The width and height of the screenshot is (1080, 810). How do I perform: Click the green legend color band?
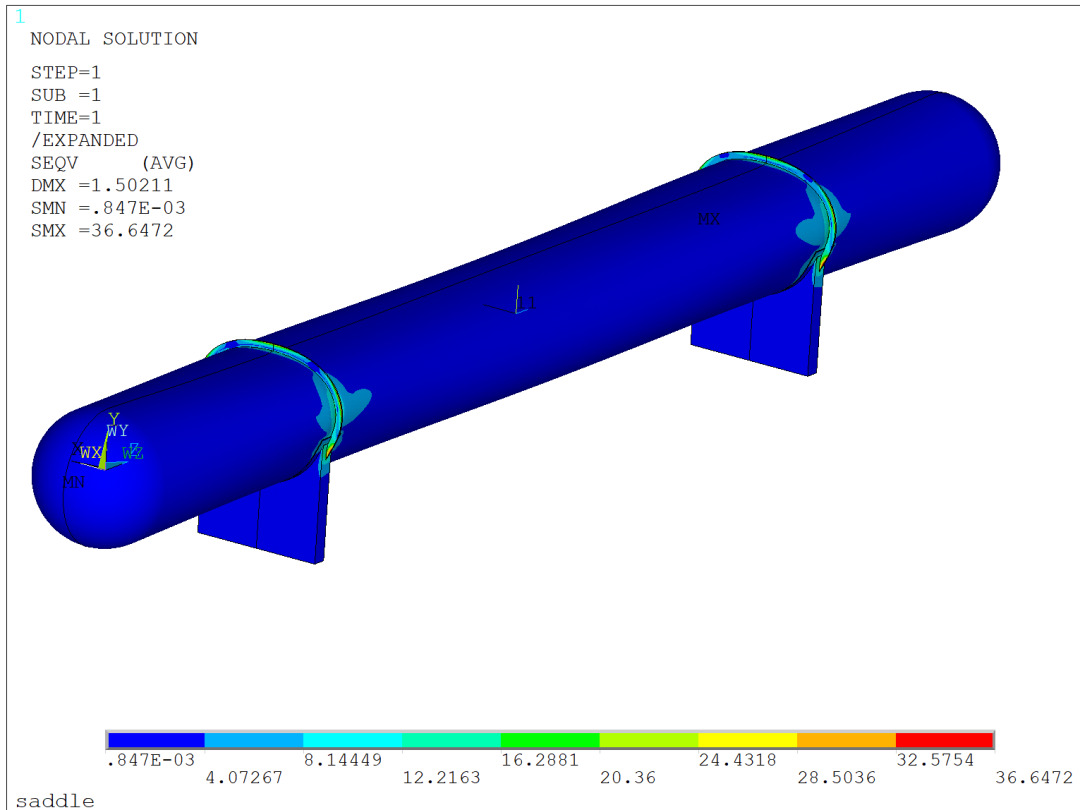(x=550, y=740)
